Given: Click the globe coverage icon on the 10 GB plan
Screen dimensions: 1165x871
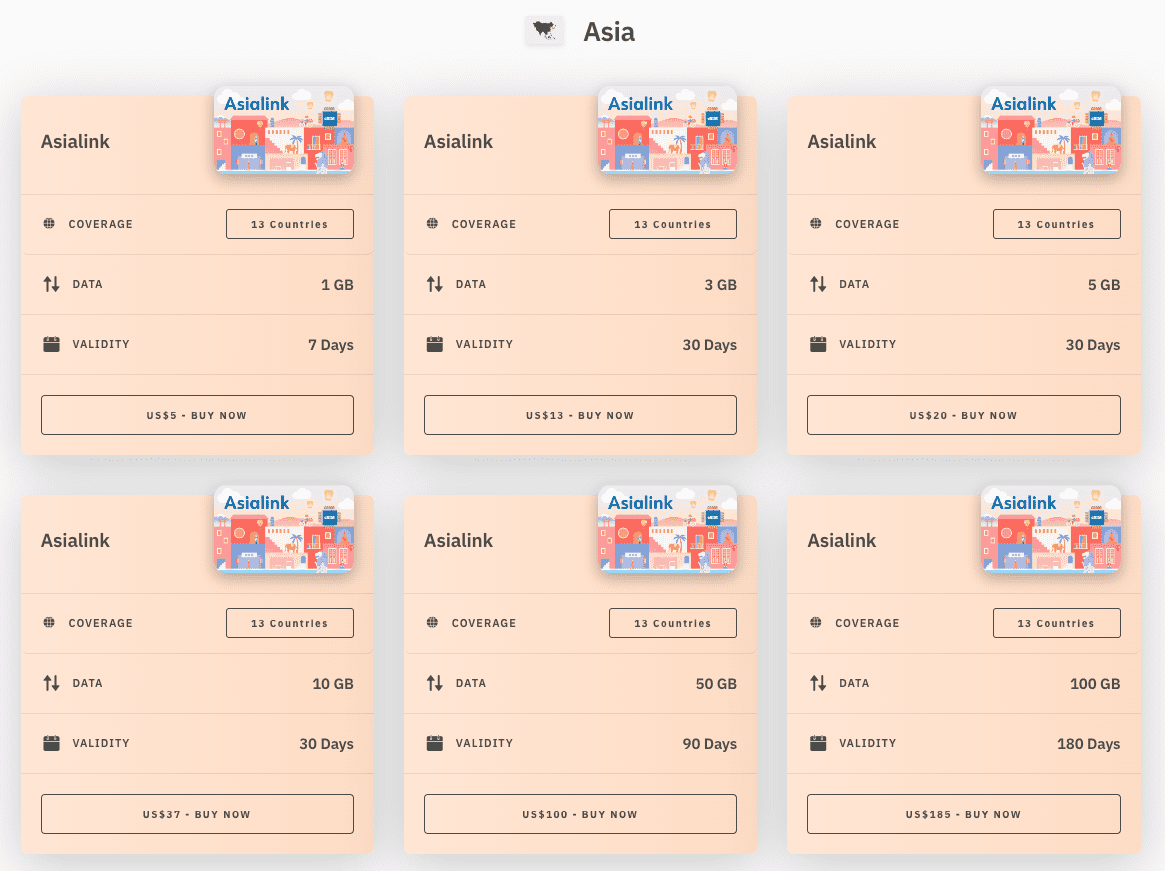Looking at the screenshot, I should [48, 623].
